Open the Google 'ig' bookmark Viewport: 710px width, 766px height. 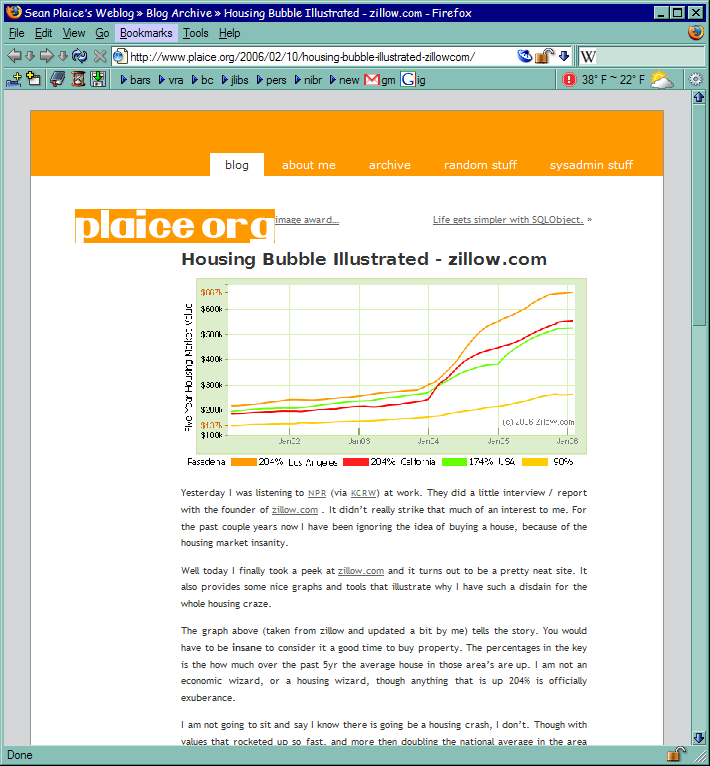click(x=413, y=80)
